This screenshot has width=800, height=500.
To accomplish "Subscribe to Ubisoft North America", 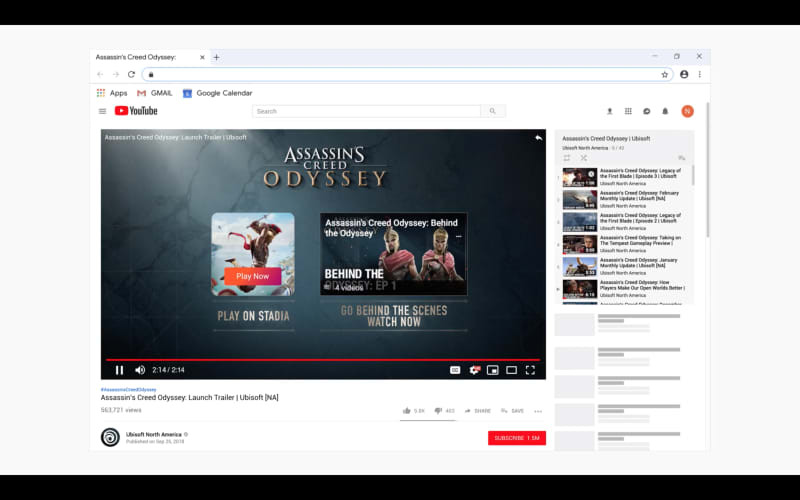I will 517,438.
